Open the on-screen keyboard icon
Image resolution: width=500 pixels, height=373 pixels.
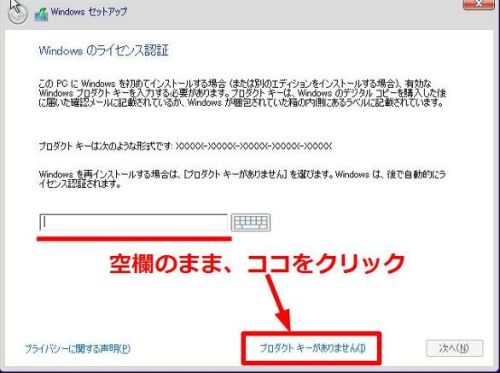point(251,222)
